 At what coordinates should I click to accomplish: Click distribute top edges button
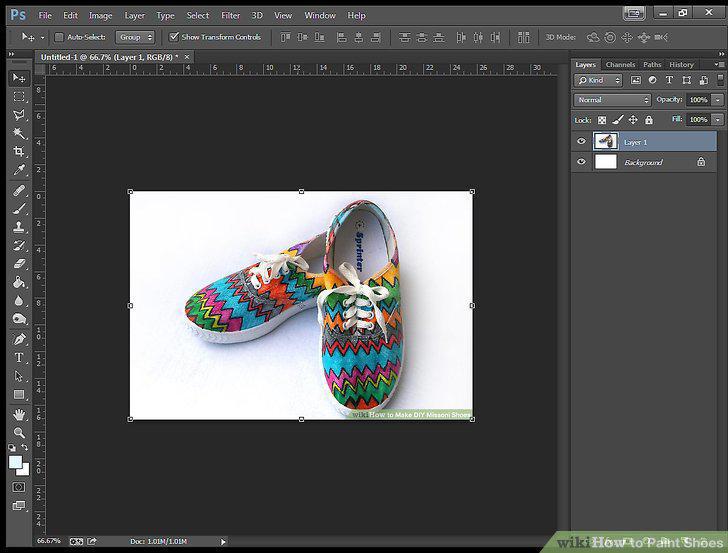(x=404, y=37)
